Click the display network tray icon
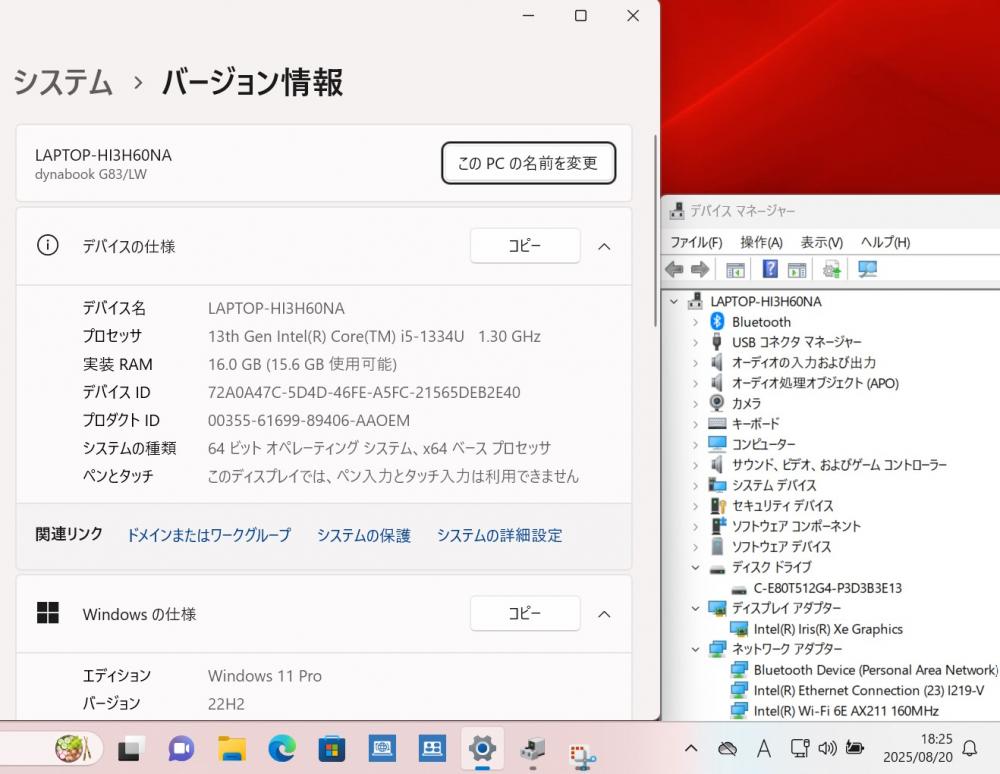The width and height of the screenshot is (1000, 774). (799, 748)
